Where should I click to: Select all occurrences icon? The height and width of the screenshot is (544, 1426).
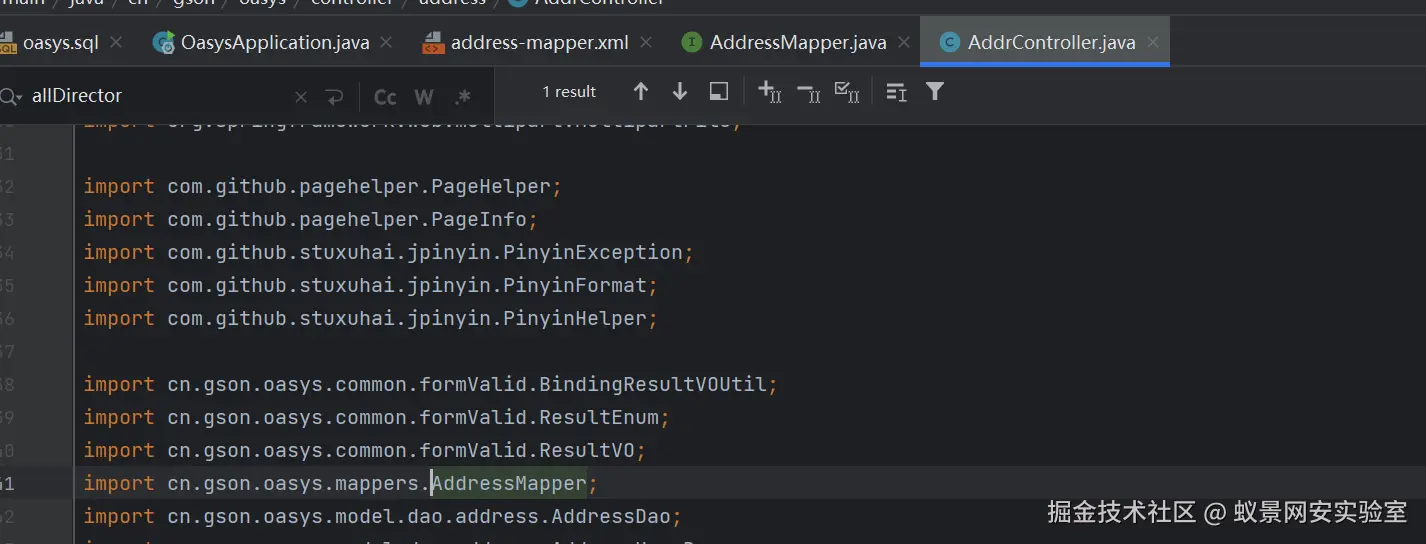(847, 92)
